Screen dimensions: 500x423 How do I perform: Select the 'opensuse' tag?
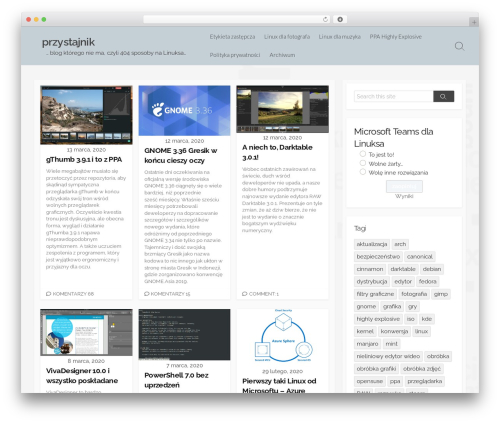click(369, 381)
